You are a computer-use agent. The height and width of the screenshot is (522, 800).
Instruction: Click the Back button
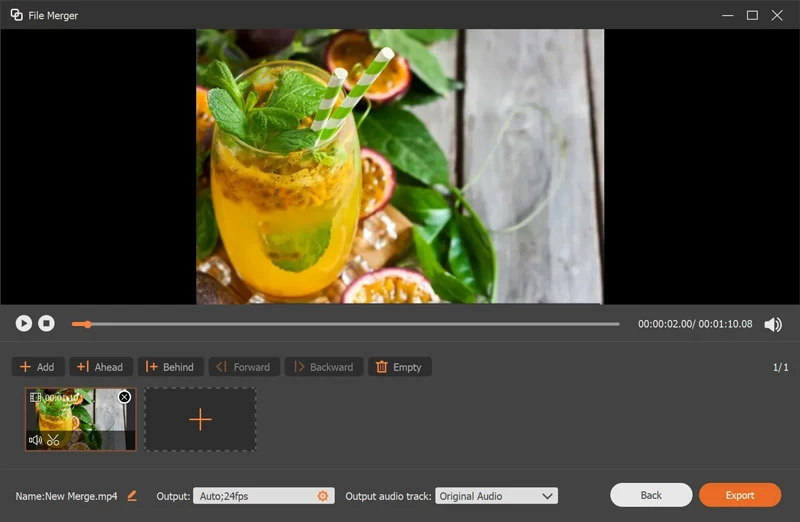tap(651, 495)
